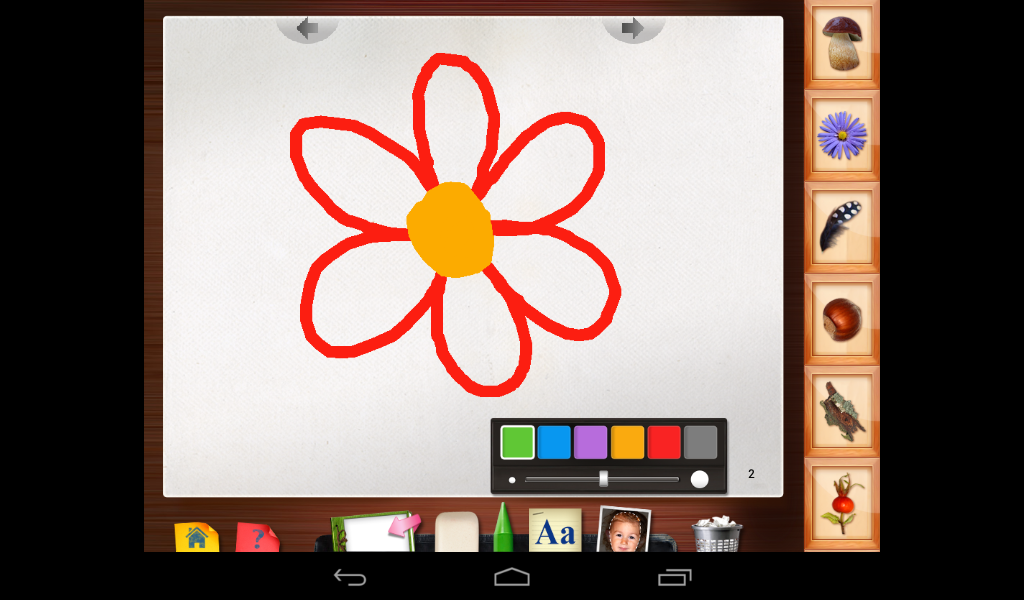1024x600 pixels.
Task: Tap the trash can to clear
Action: coord(716,534)
